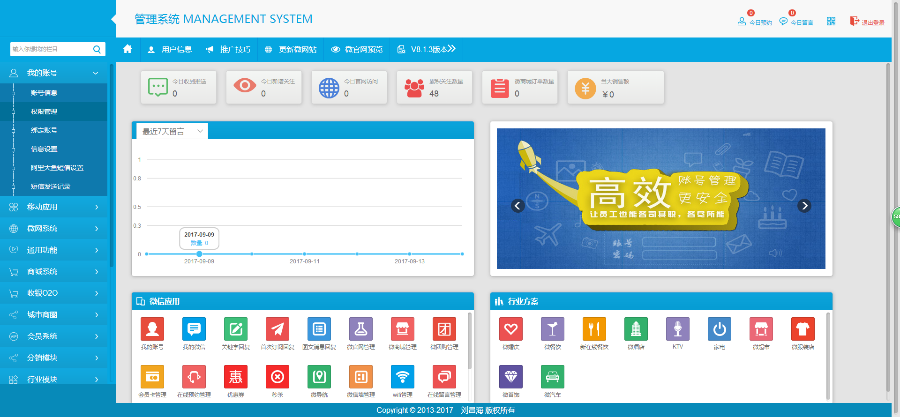The image size is (900, 417).
Task: Open the eye-icon microsite preview item
Action: (x=356, y=49)
